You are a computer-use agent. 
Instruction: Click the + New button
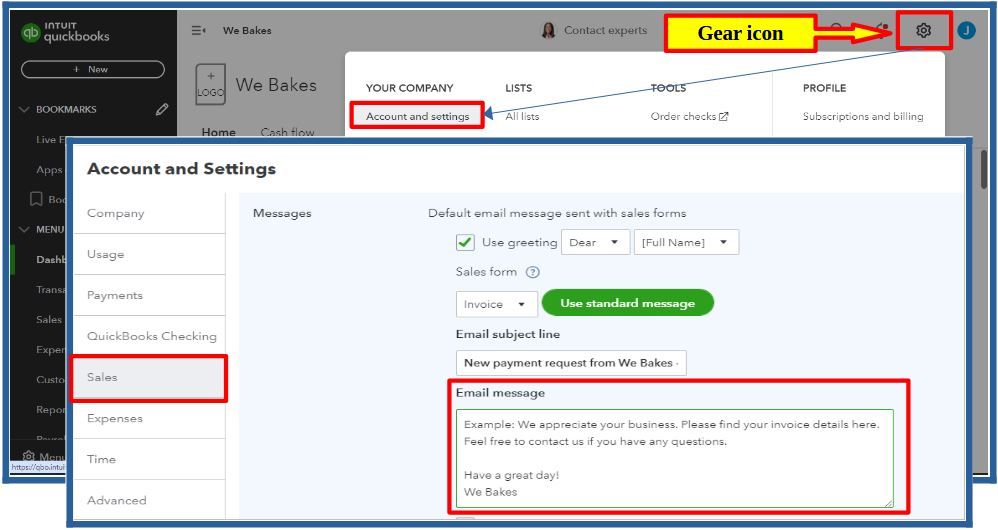(x=93, y=69)
